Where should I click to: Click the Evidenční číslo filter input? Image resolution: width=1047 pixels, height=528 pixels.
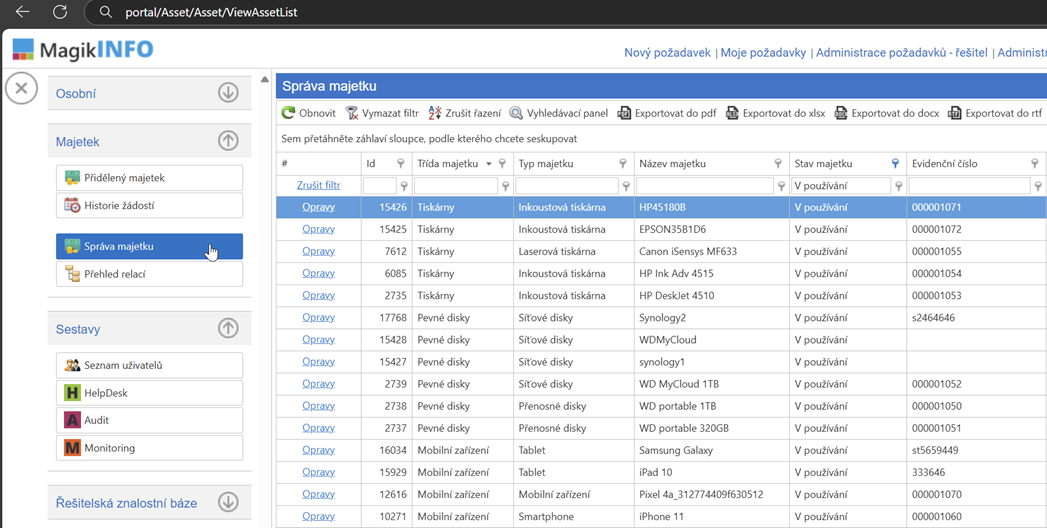point(970,186)
